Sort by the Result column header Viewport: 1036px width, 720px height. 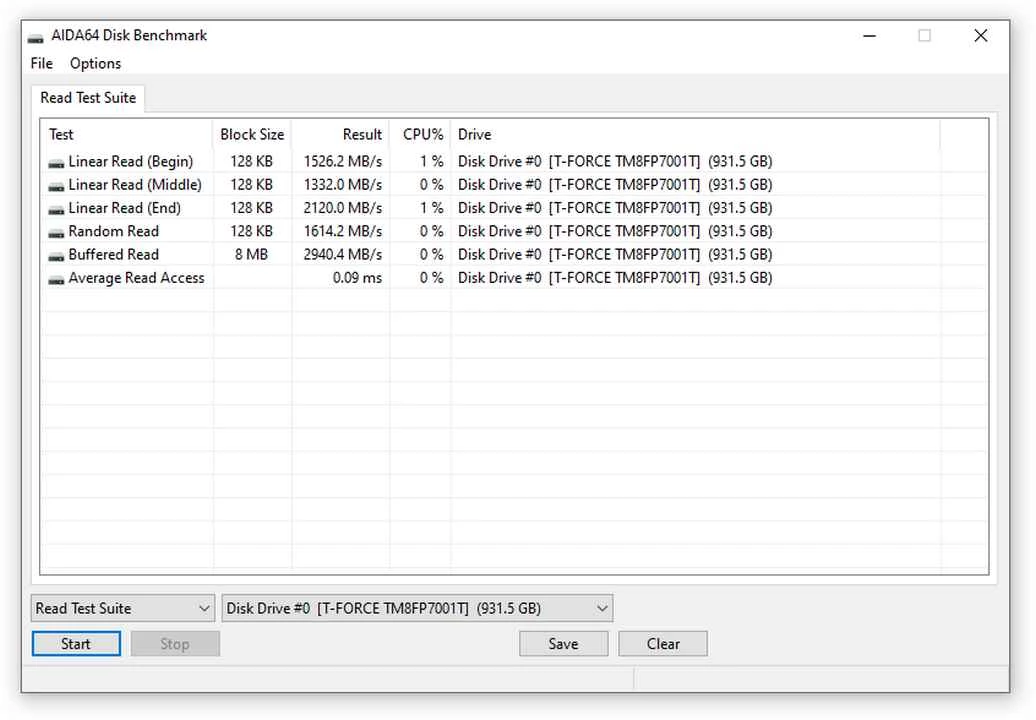coord(340,135)
